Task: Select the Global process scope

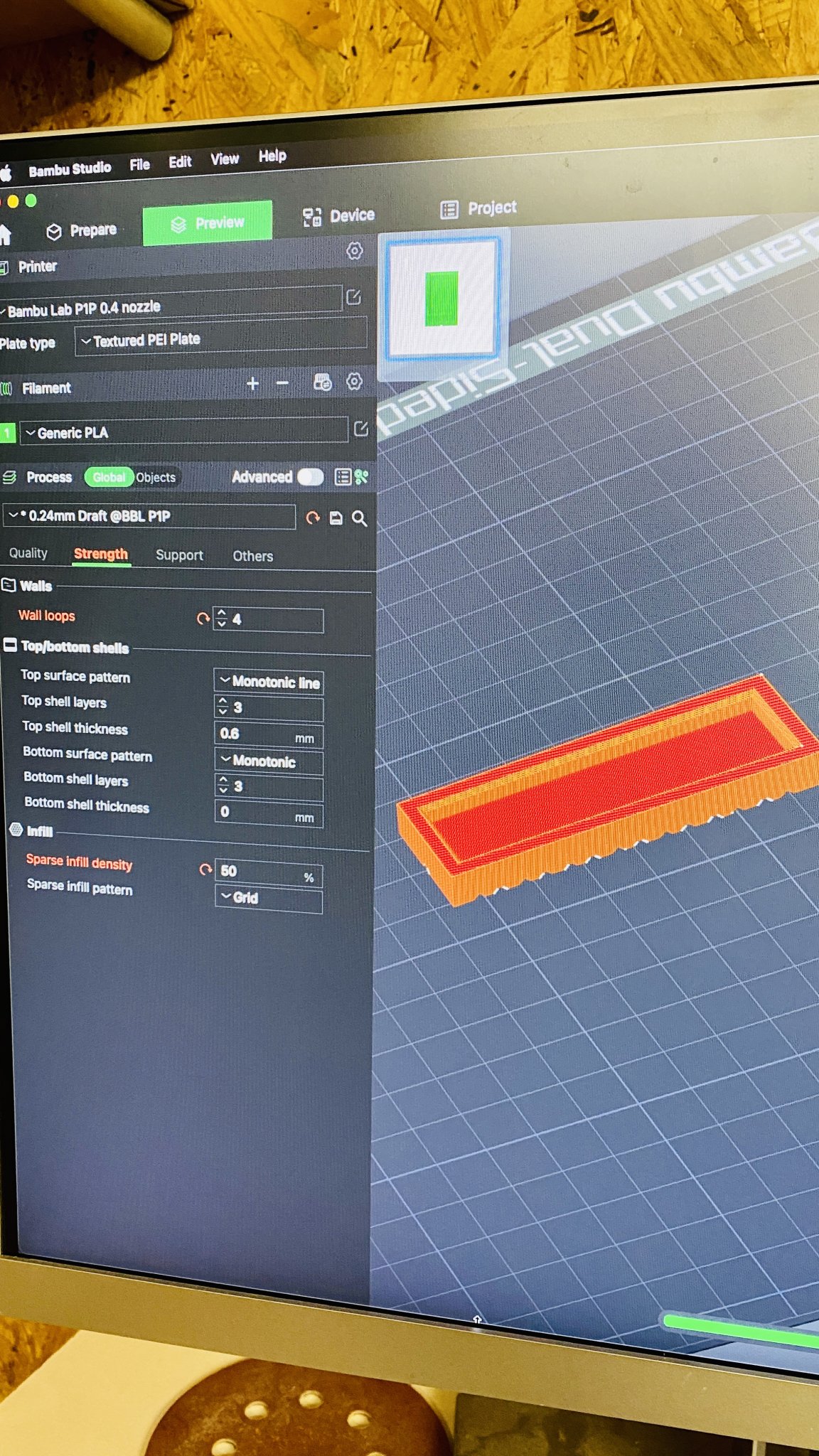Action: tap(109, 477)
